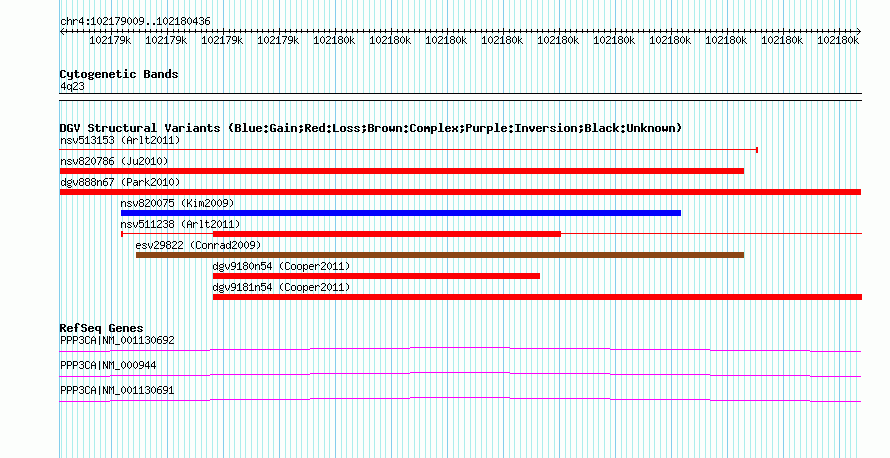This screenshot has width=890, height=458.
Task: Click the PPP3CA|NM_001130691 gene label
Action: 117,390
